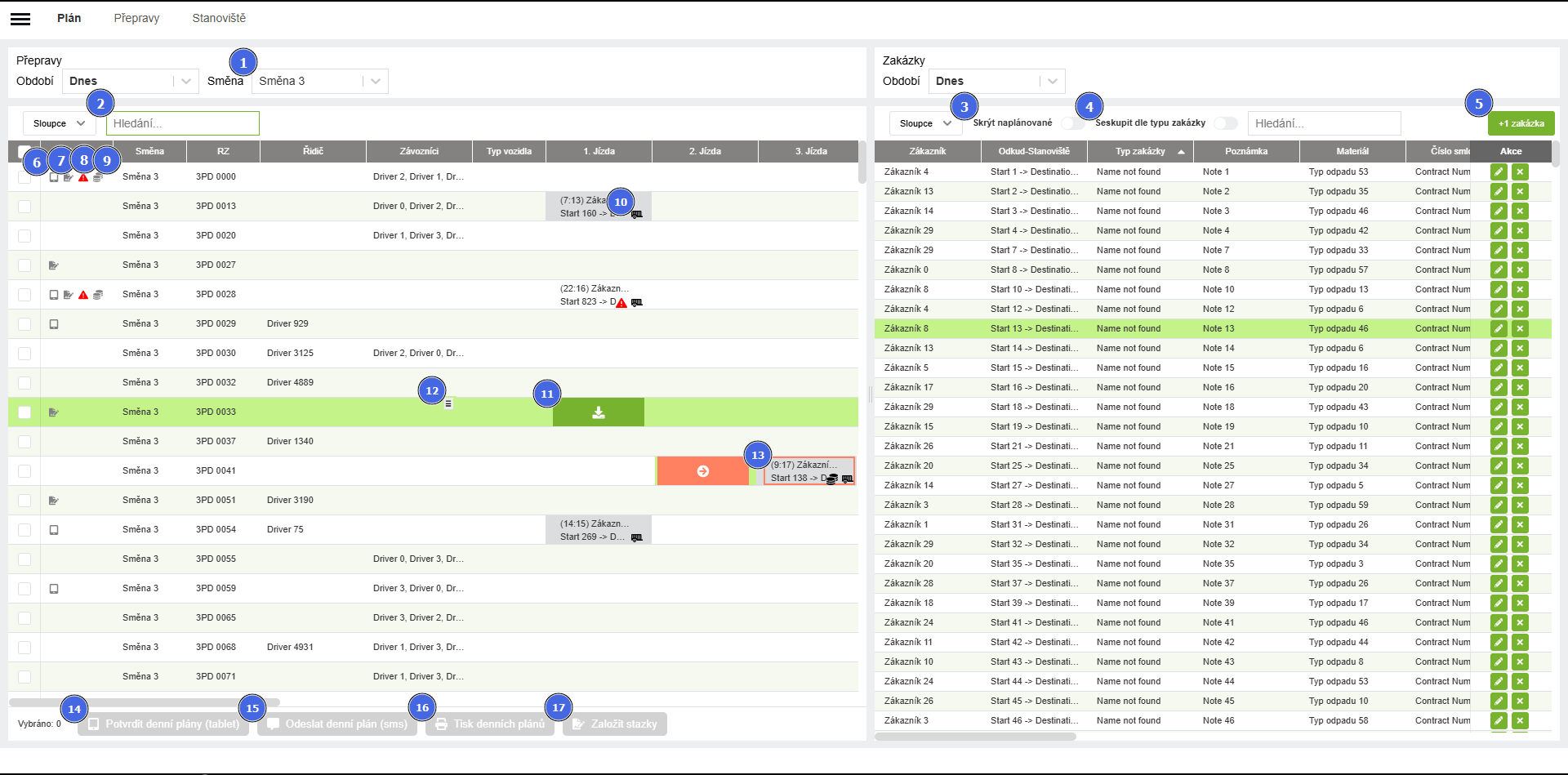Go to the Stanoviště tab
Viewport: 1568px width, 775px height.
219,18
